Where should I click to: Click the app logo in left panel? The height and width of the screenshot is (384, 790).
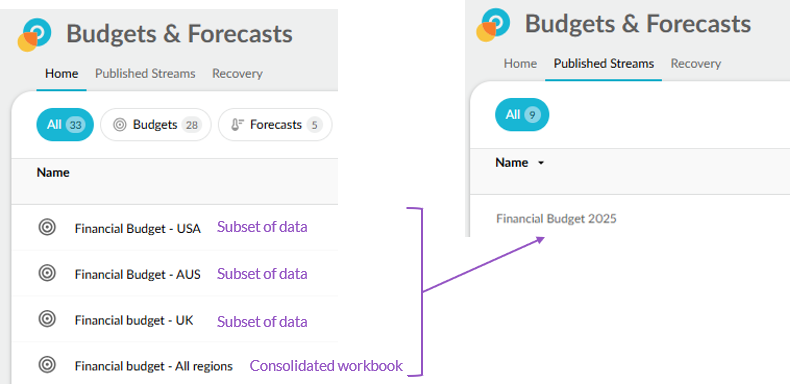click(x=34, y=35)
